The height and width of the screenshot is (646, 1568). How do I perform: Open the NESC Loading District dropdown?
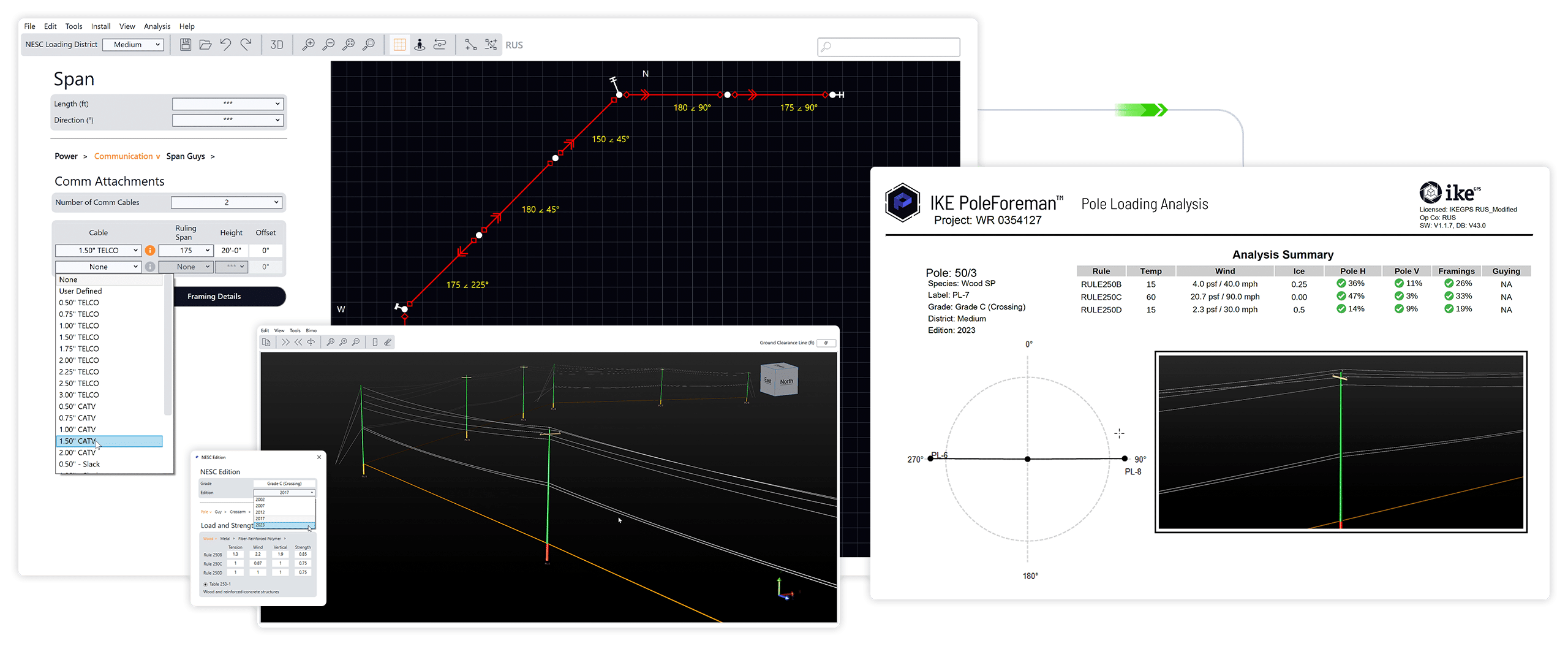[x=134, y=44]
